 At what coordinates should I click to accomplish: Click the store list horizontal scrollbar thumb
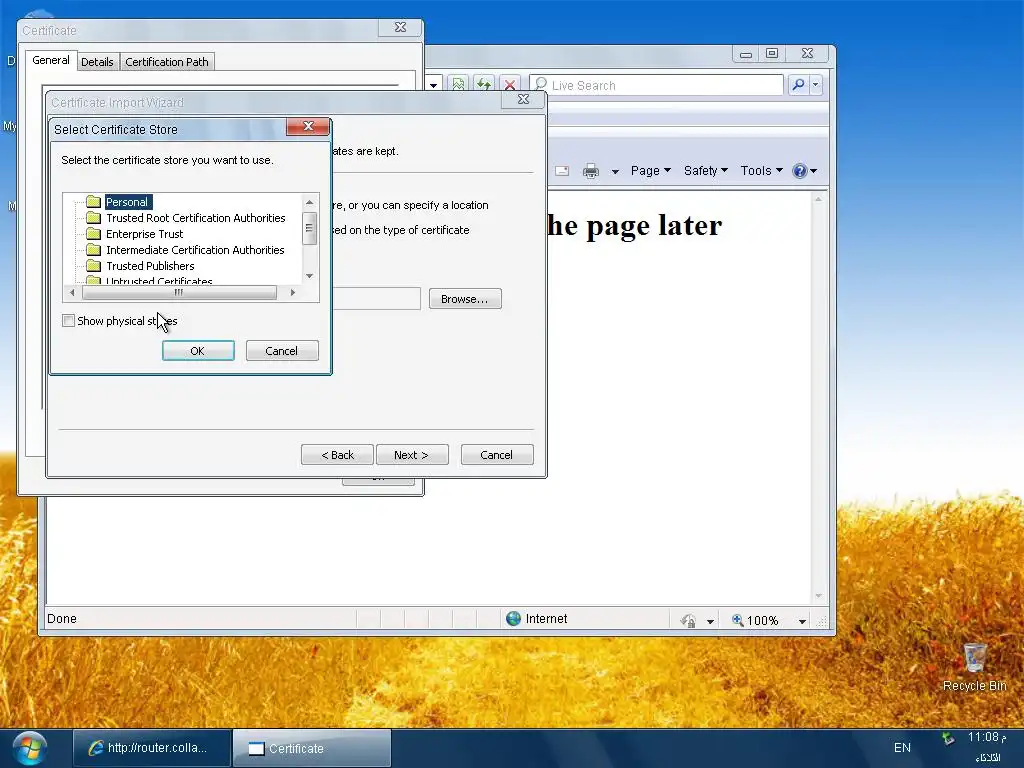(179, 293)
